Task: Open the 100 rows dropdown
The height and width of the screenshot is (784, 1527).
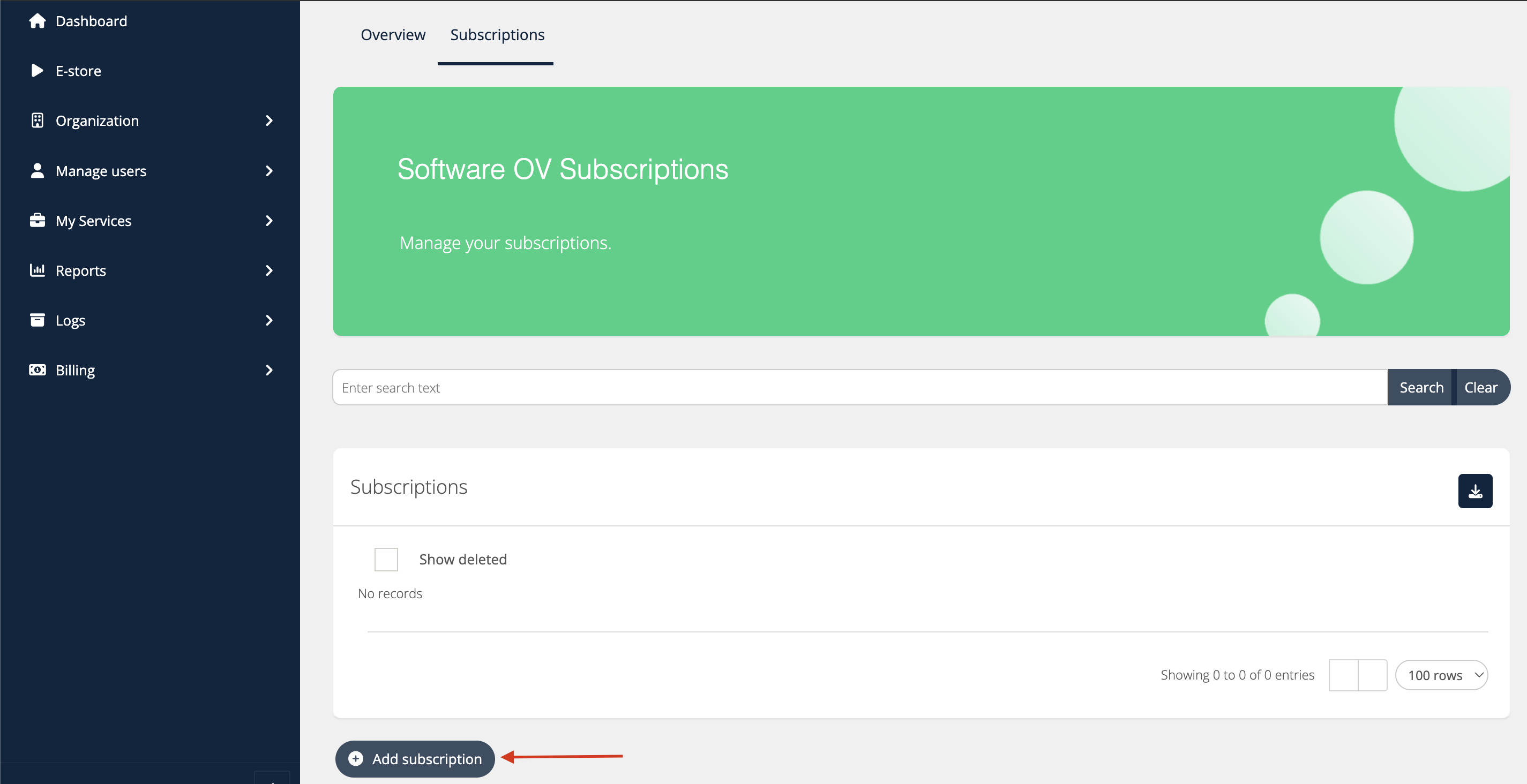Action: 1441,675
